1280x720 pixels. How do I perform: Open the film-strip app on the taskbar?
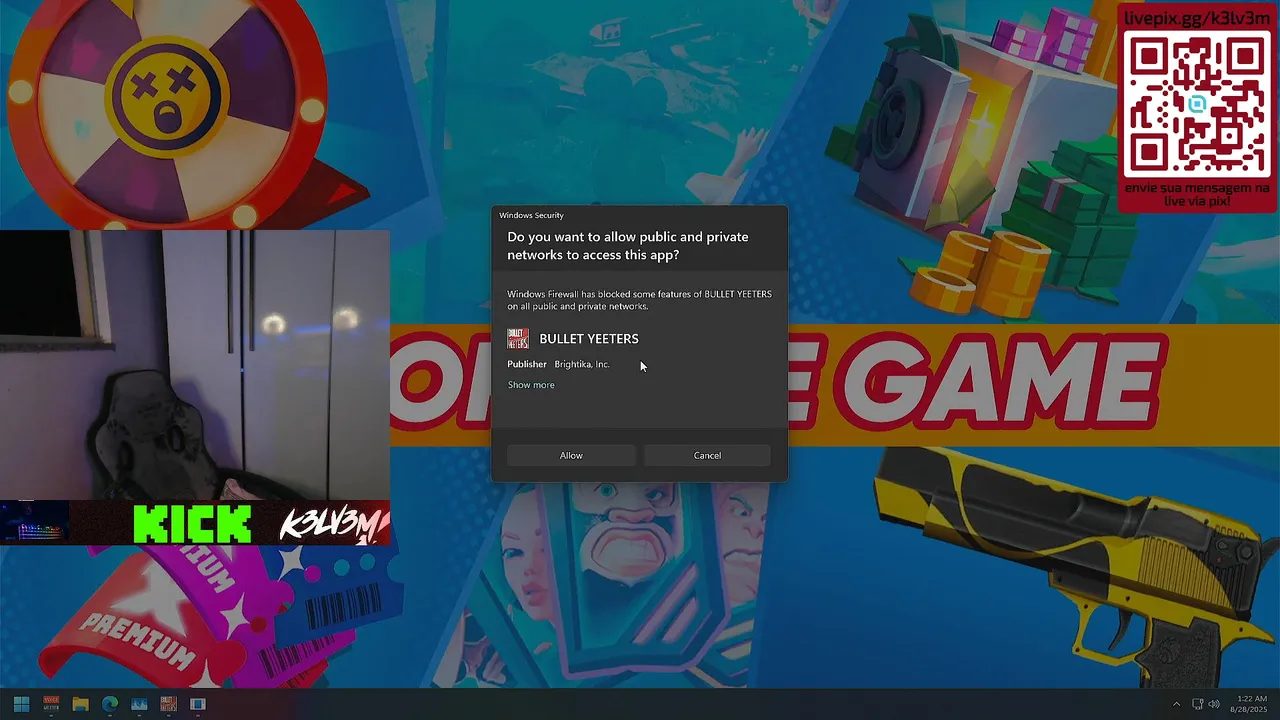[x=198, y=704]
